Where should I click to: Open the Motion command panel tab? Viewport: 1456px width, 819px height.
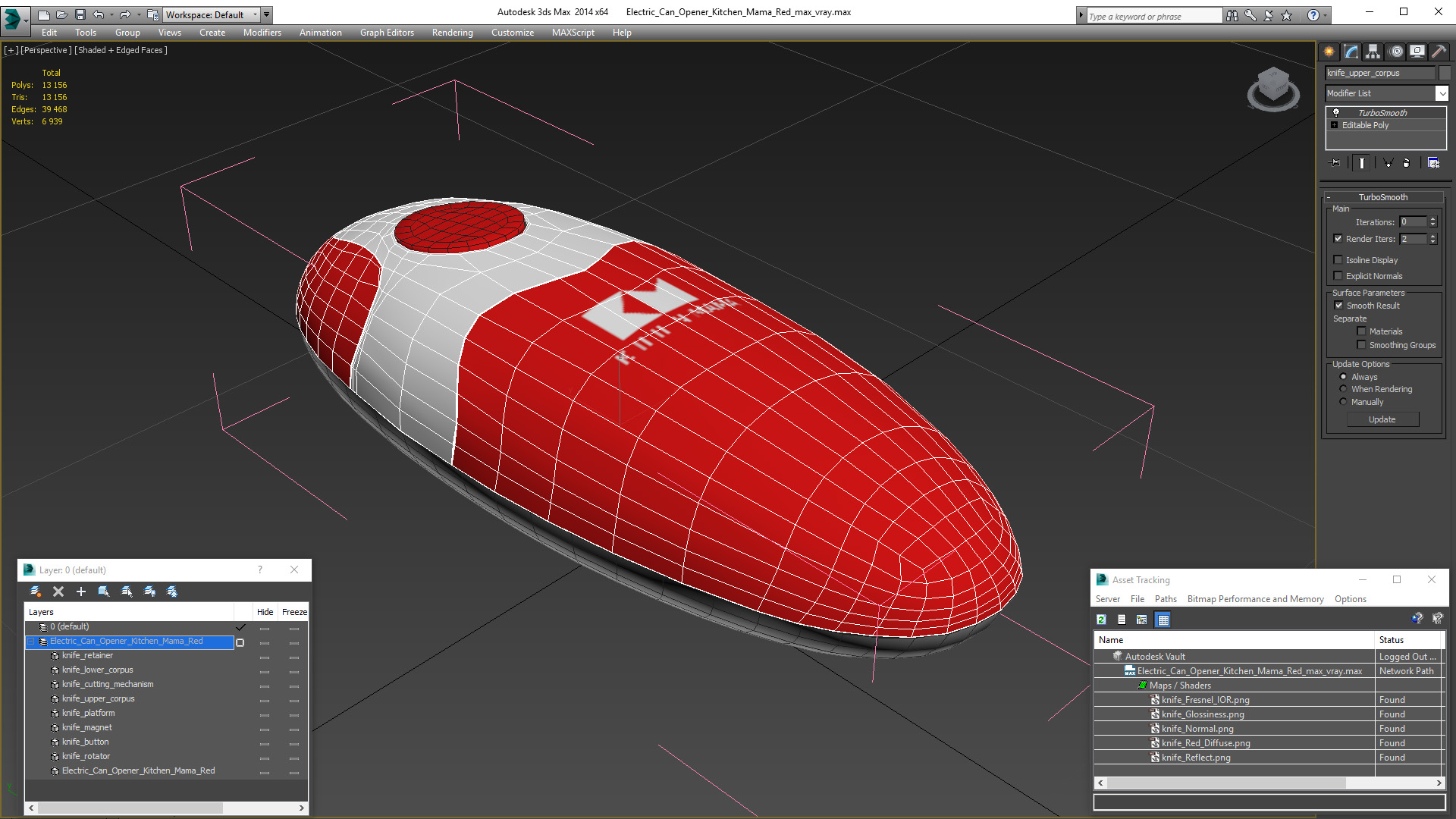1396,52
